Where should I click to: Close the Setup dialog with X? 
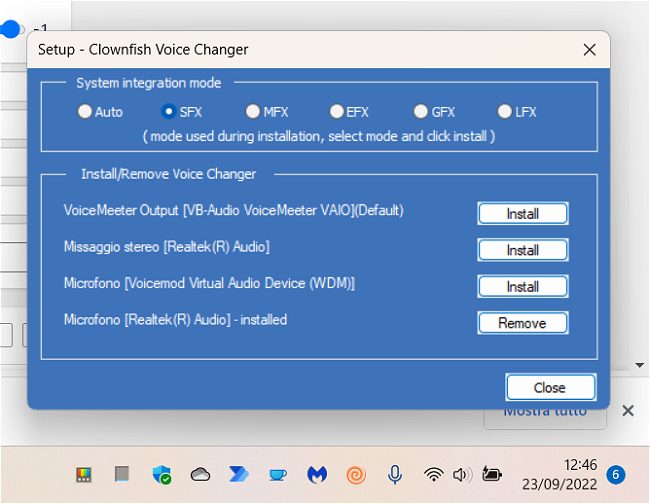coord(589,50)
